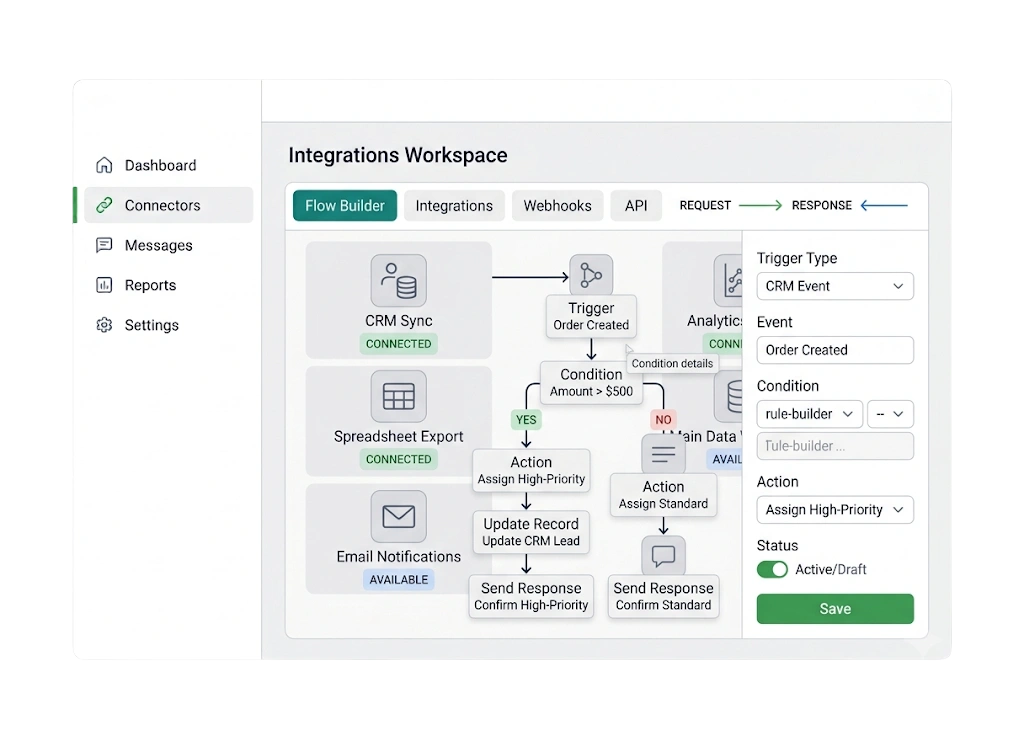Screen dimensions: 1024x741
Task: Click the CRM Sync card label
Action: [398, 321]
